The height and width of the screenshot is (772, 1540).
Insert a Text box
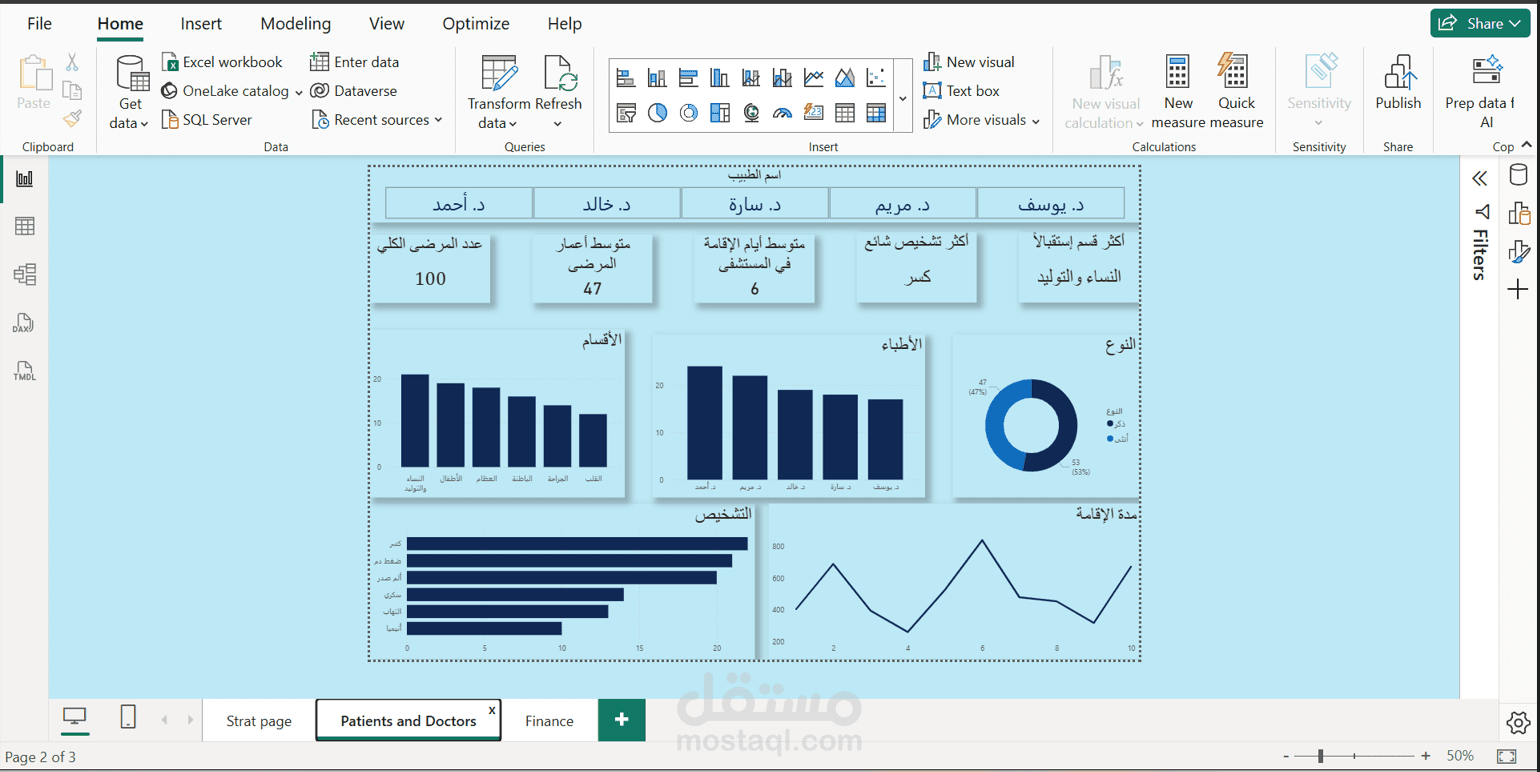[x=961, y=91]
